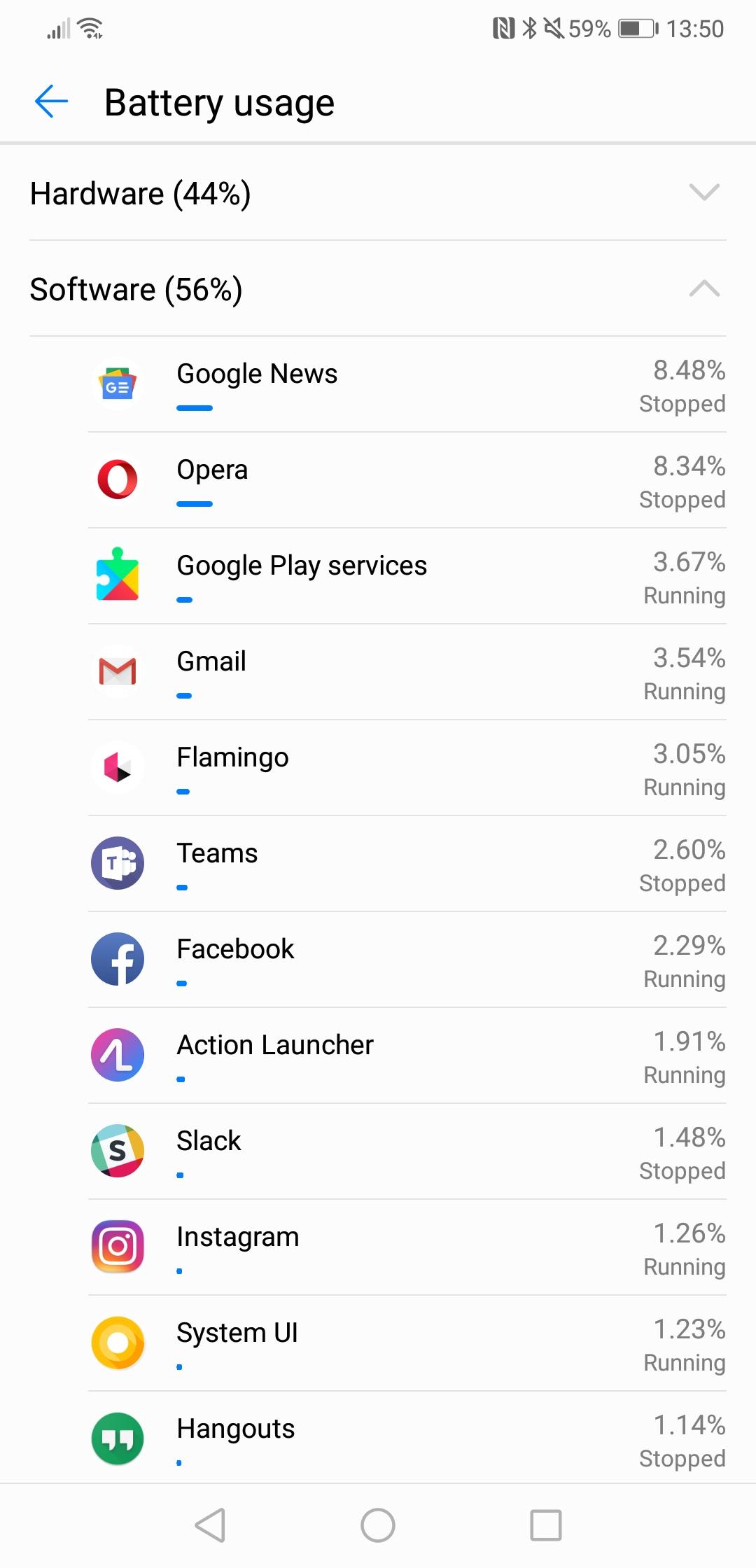Tap the Google News app icon
The width and height of the screenshot is (756, 1568).
[x=118, y=384]
